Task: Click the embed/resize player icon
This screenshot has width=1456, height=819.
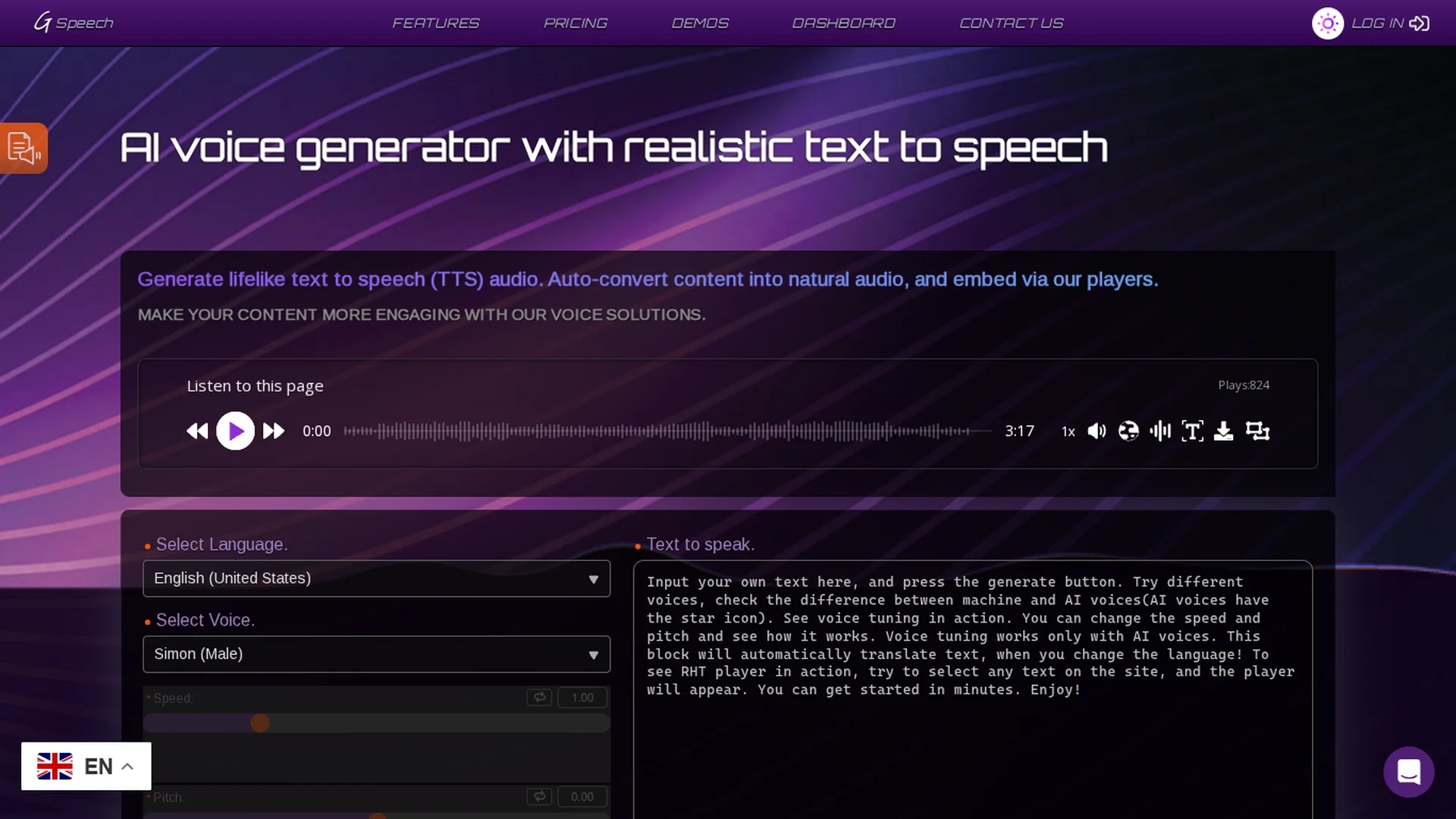Action: (1257, 431)
